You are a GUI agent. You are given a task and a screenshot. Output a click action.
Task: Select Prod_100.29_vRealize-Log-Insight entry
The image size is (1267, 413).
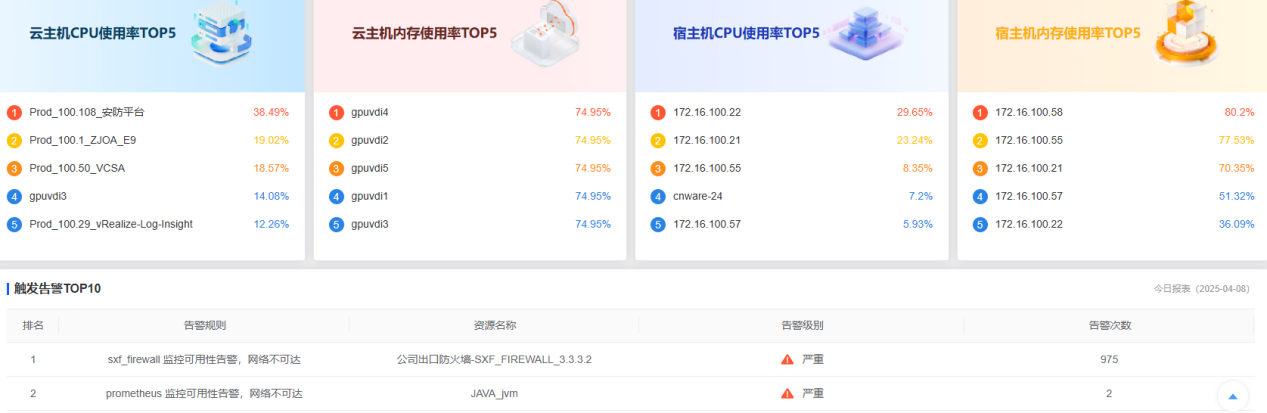coord(111,224)
